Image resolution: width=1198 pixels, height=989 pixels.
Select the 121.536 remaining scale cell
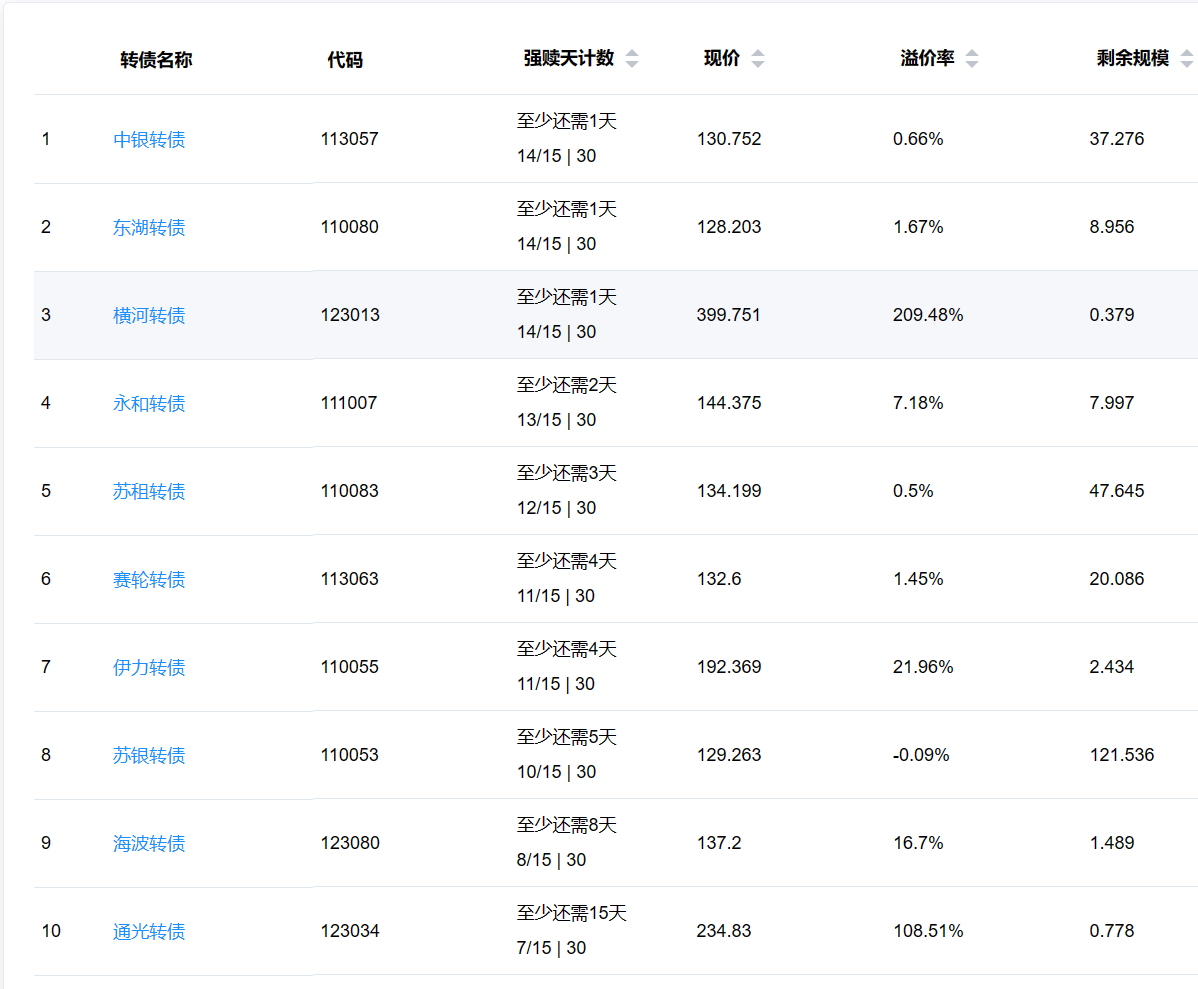tap(1121, 755)
